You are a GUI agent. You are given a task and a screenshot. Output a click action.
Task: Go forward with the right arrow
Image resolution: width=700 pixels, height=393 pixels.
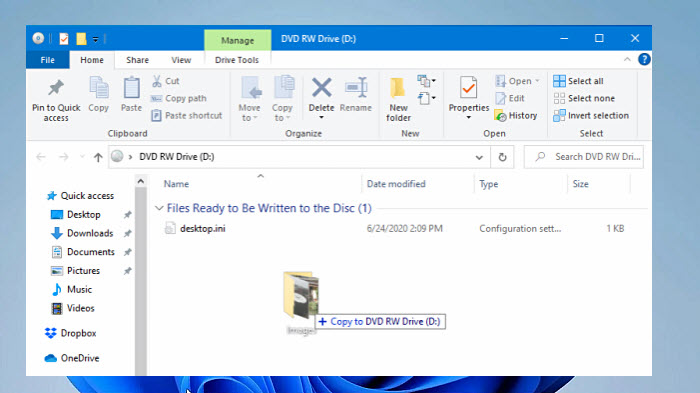point(64,157)
